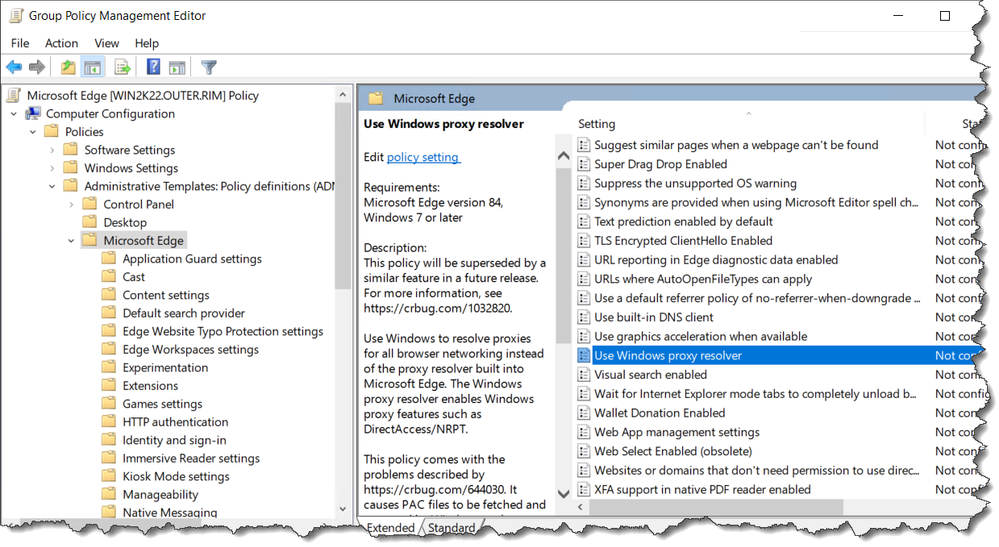Expand the Control Panel node
Viewport: 999px width, 547px height.
[71, 204]
